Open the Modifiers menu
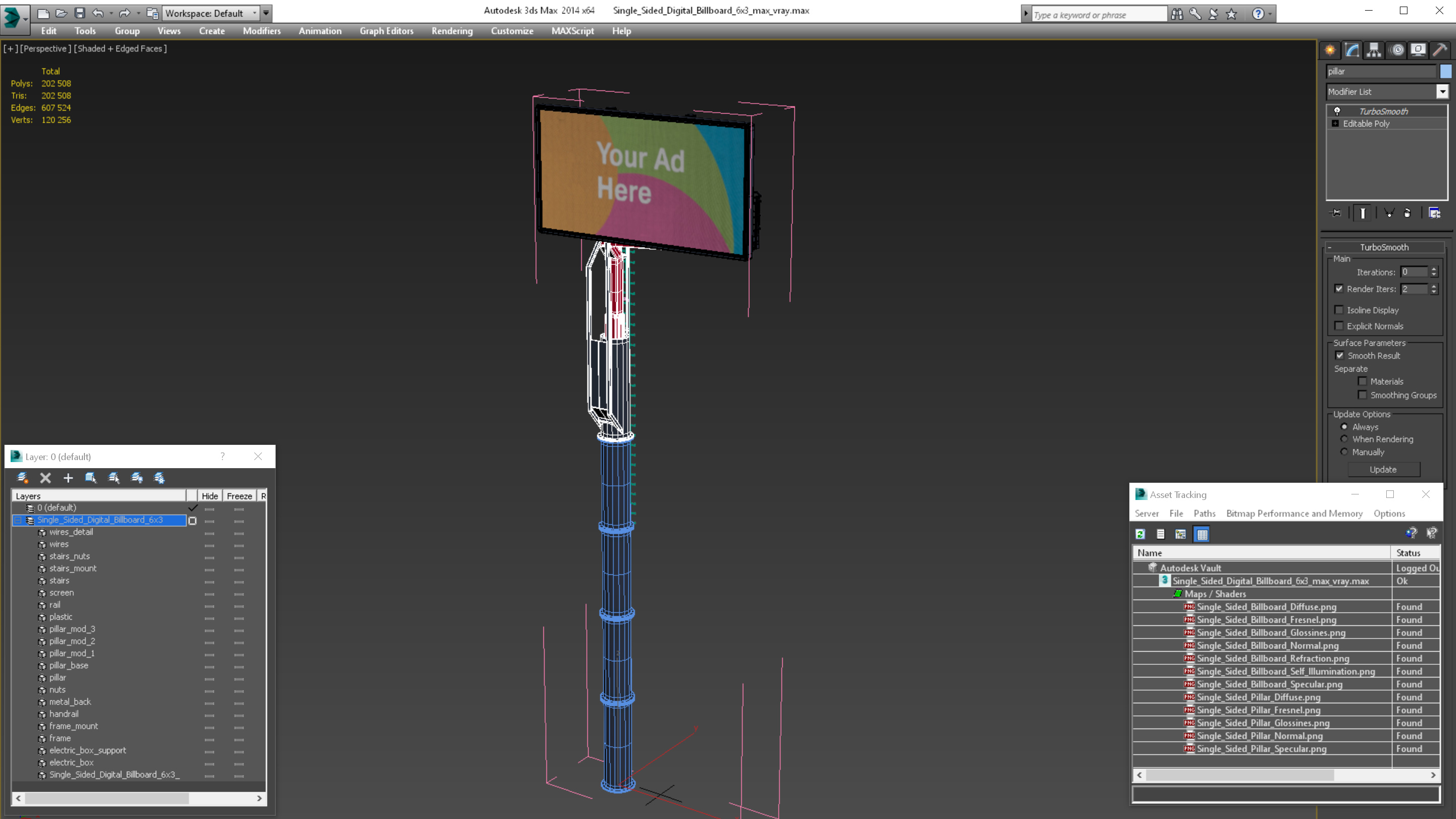This screenshot has height=819, width=1456. [x=262, y=31]
